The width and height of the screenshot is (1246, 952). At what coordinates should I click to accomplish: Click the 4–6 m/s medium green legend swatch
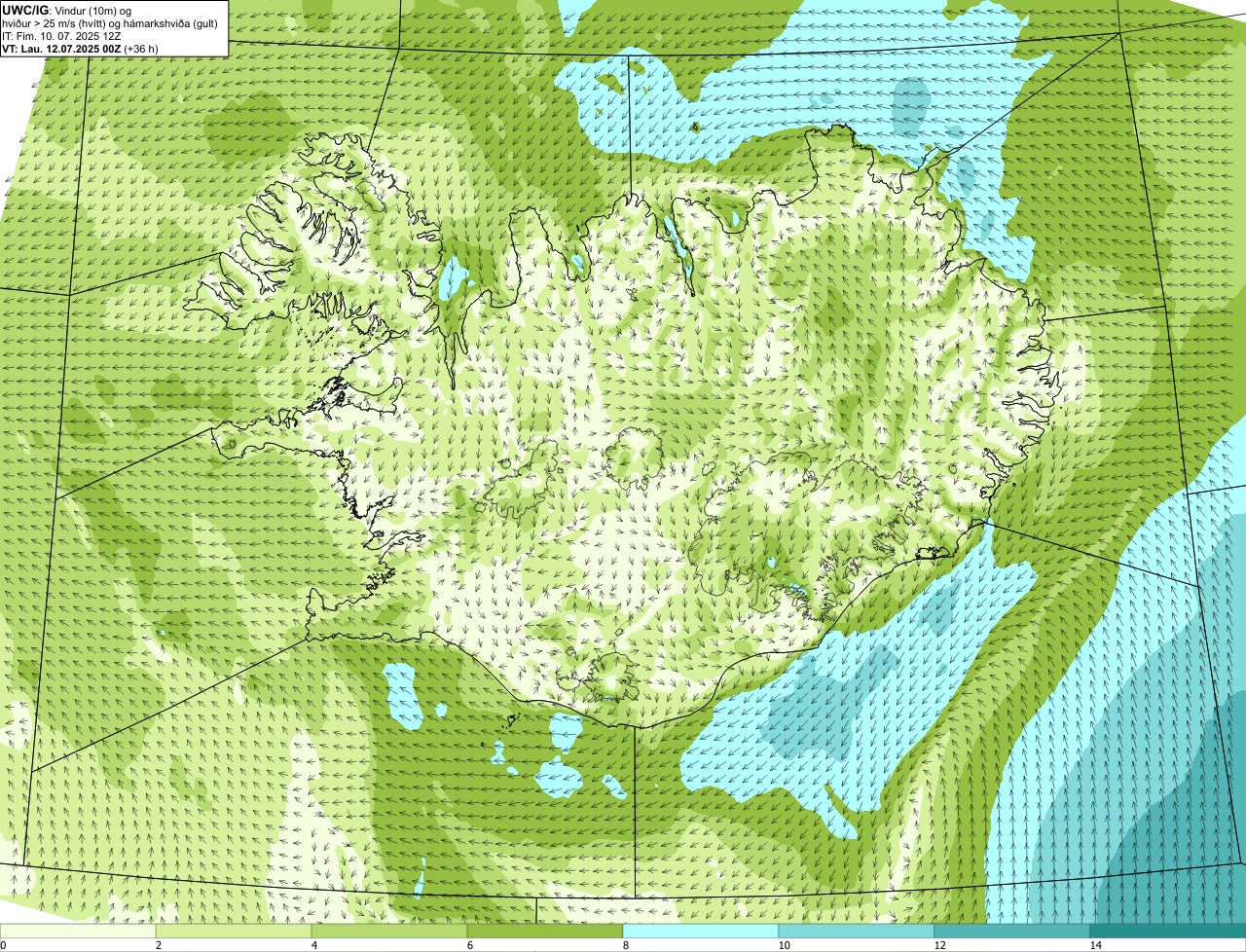pyautogui.click(x=389, y=931)
